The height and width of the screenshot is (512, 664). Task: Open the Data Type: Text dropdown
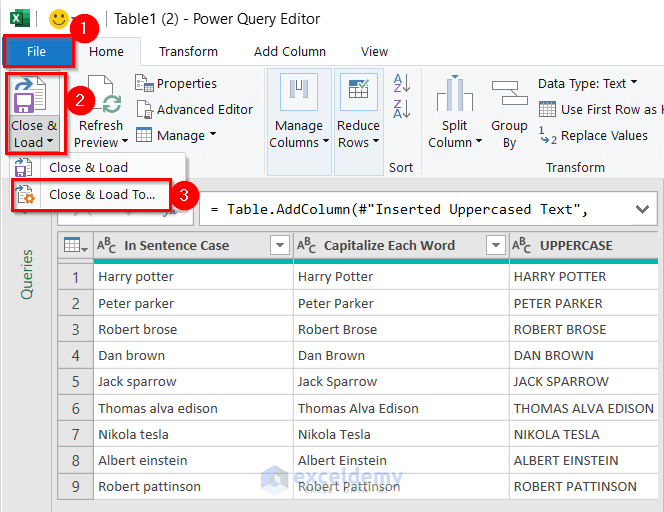pos(586,83)
